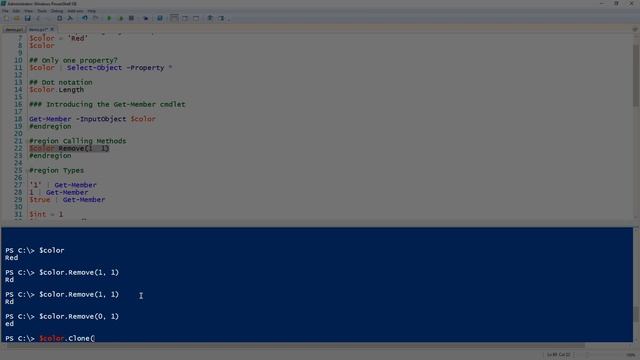Open the File menu
Screen dimensions: 640x360
pos(5,11)
